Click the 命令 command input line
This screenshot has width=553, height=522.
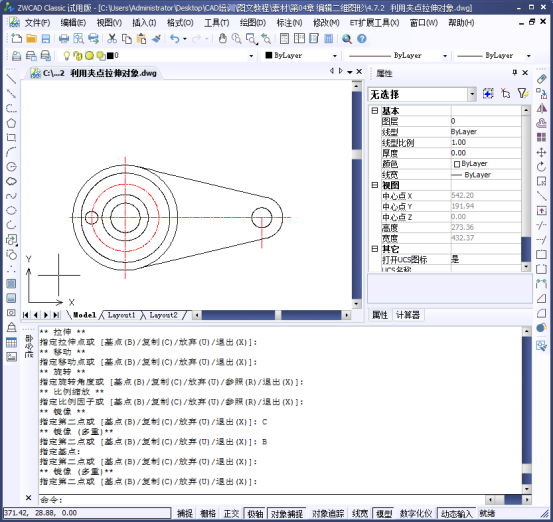tap(262, 499)
